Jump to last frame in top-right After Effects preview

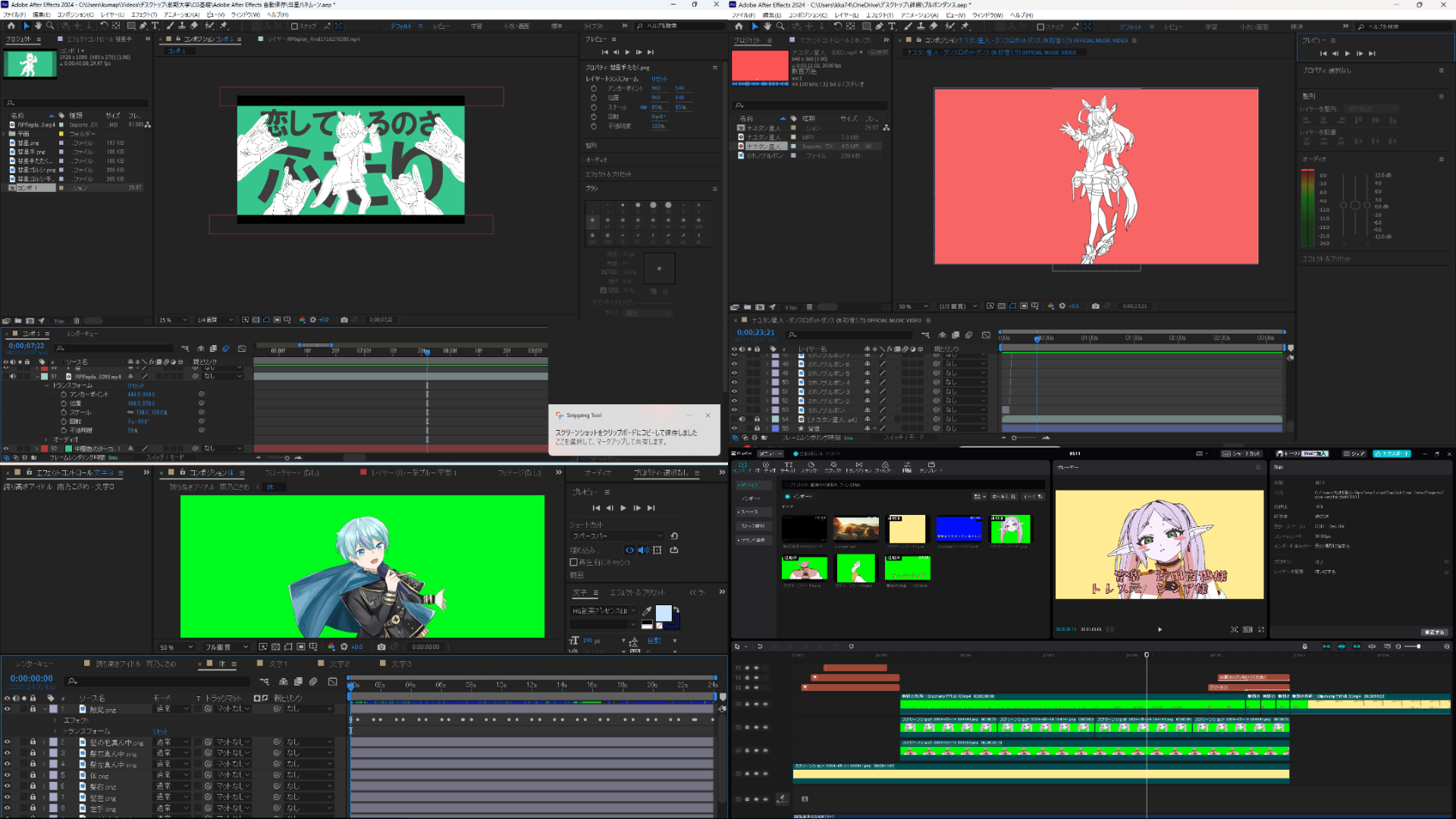coord(1372,54)
